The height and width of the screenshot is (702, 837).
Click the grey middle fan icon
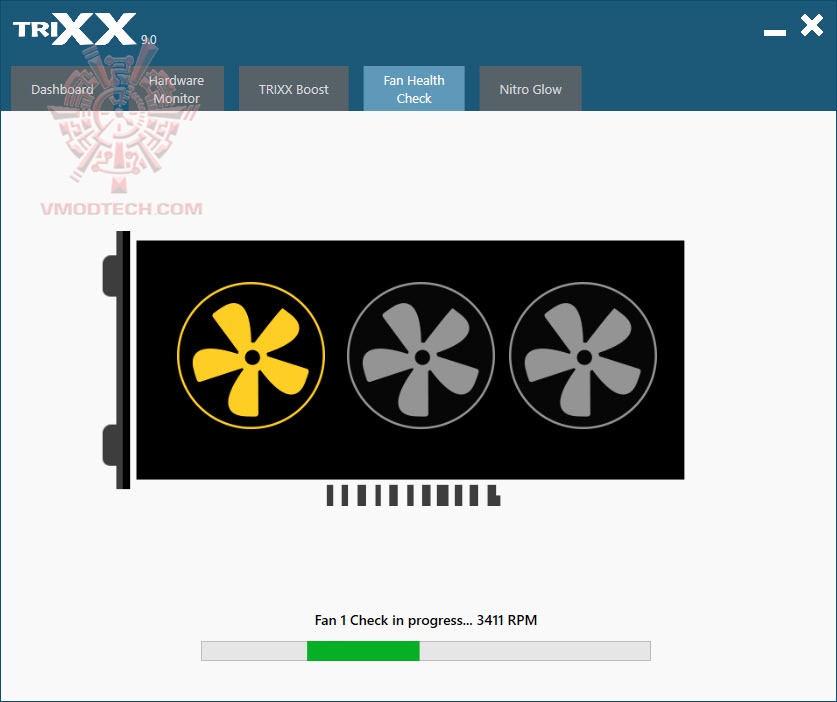421,356
